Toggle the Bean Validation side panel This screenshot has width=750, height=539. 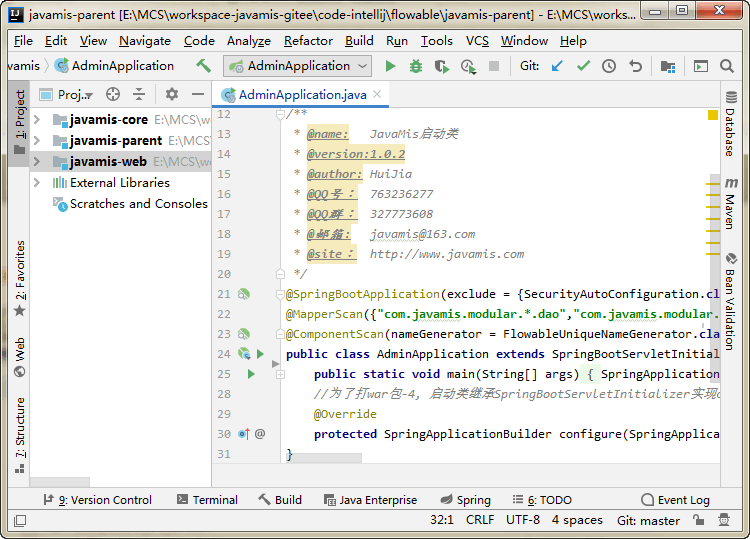[730, 302]
